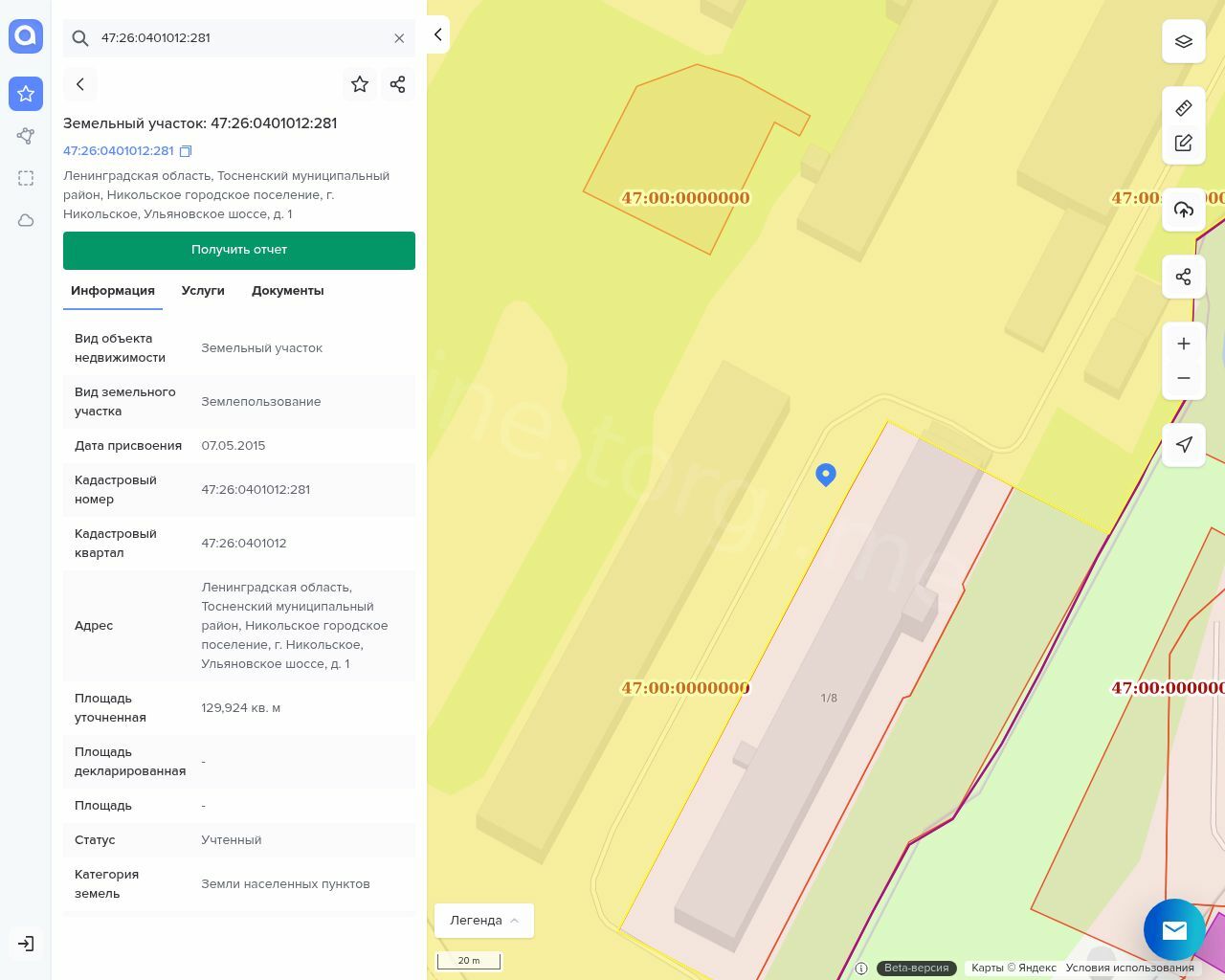The image size is (1225, 980).
Task: Center map on my location
Action: 1184,445
